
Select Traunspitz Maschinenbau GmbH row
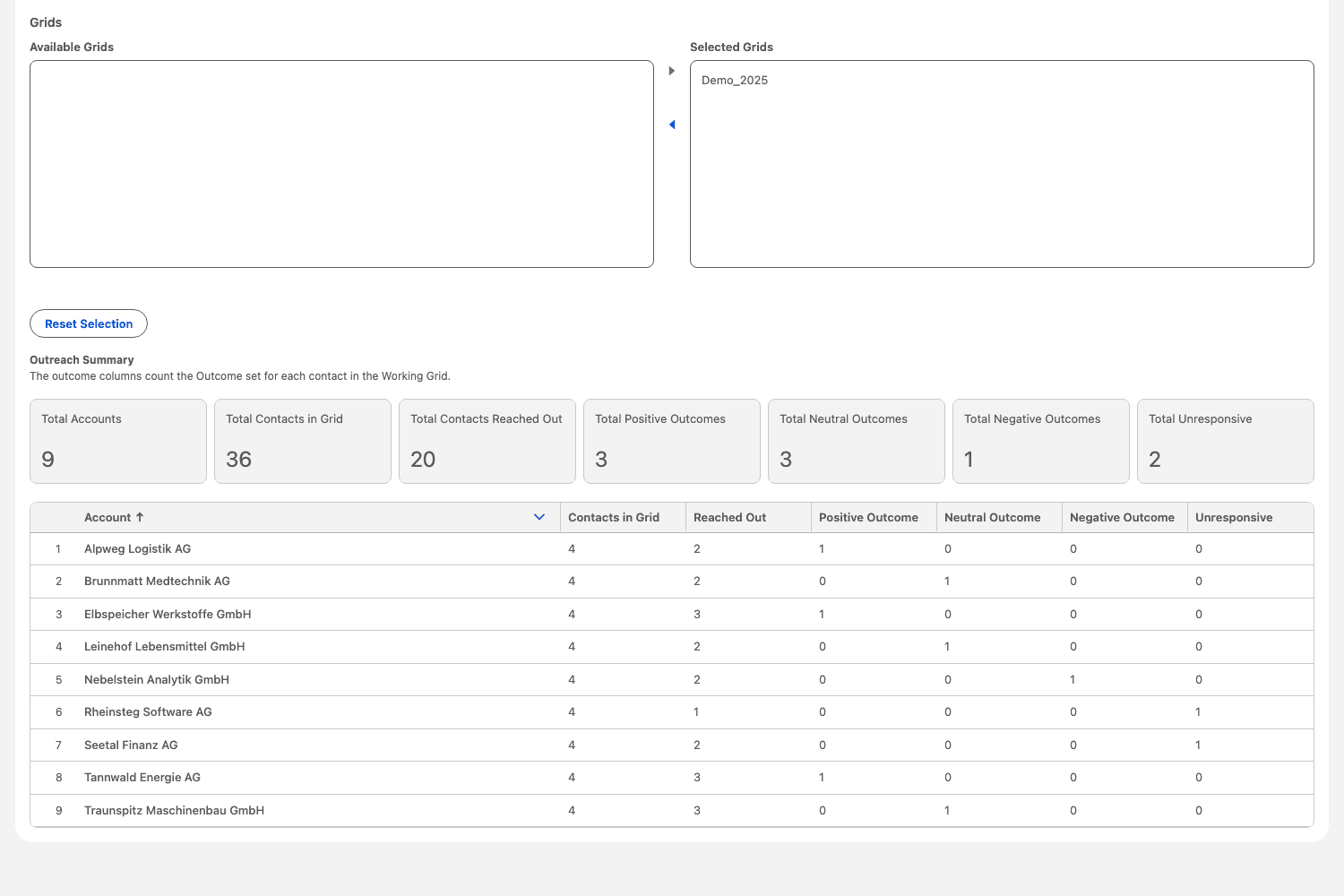672,811
